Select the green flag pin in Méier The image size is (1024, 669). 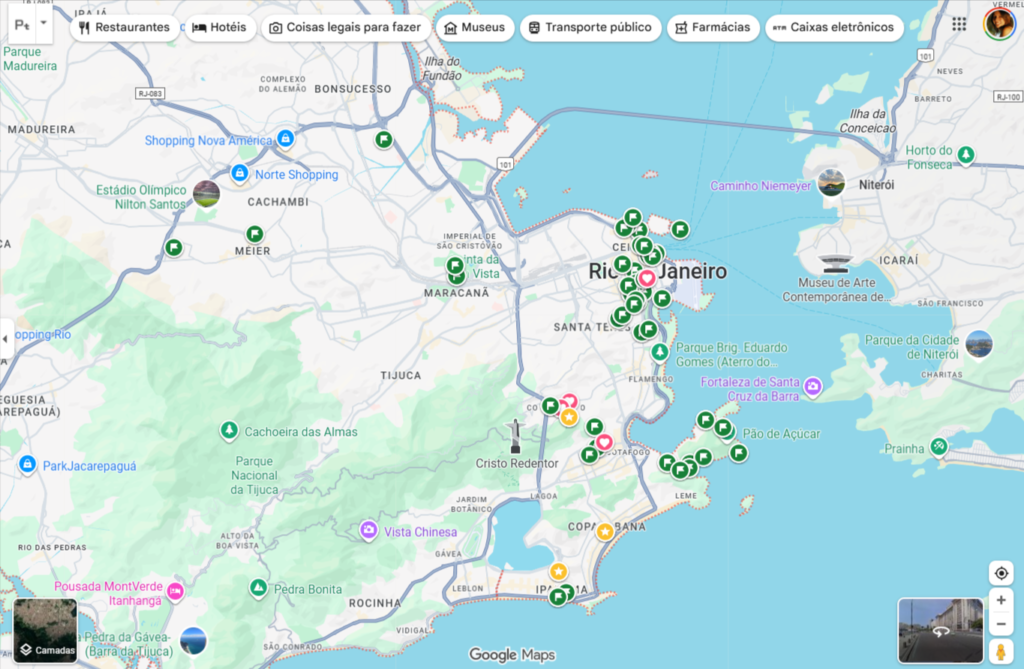pos(255,233)
